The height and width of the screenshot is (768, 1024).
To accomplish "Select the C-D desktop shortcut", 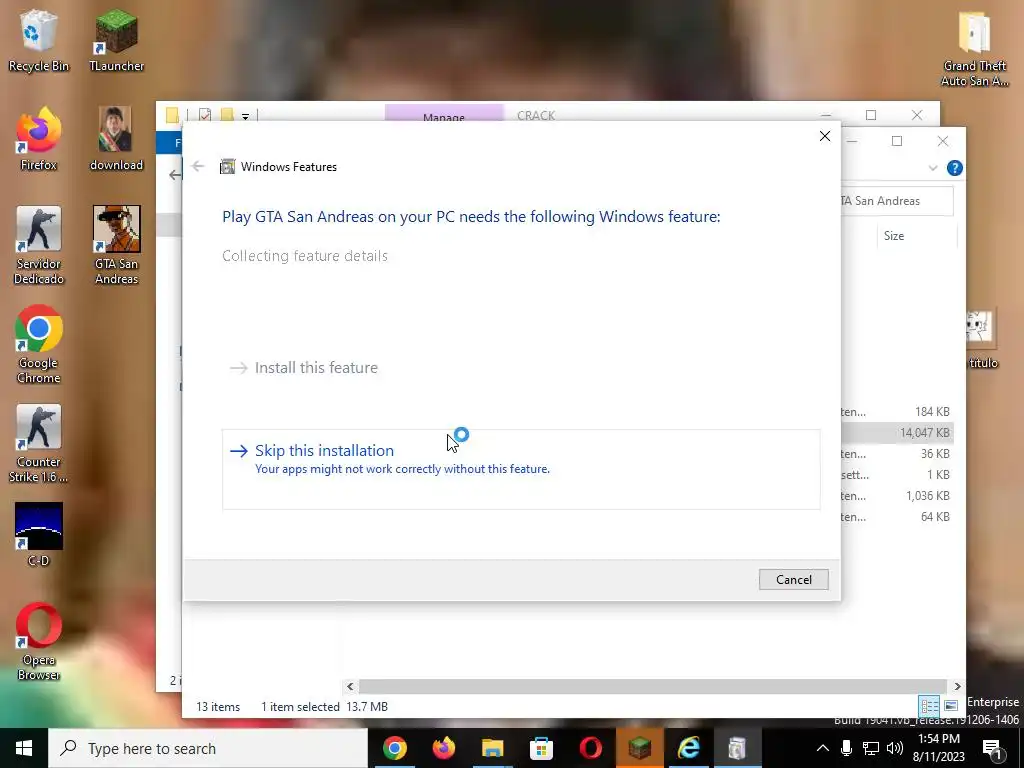I will coord(39,534).
